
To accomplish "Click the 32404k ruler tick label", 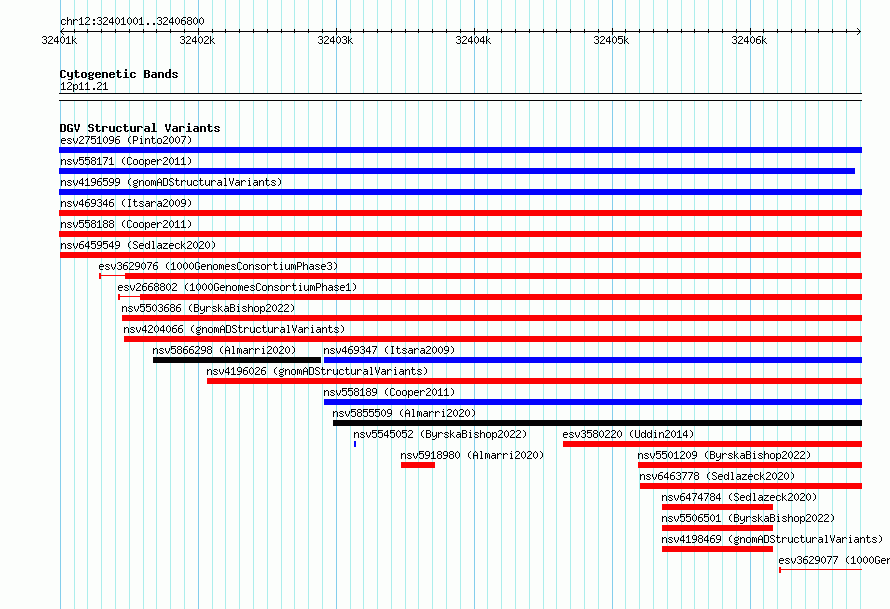I will point(473,40).
